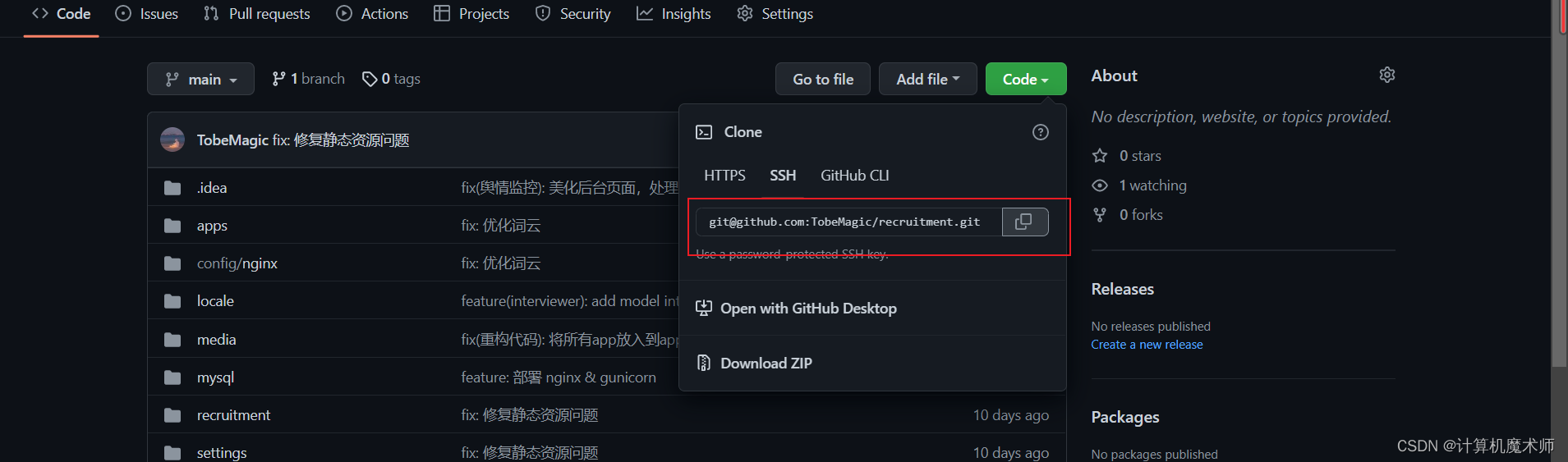The height and width of the screenshot is (462, 1568).
Task: Open commit 'fix: 优化词云' for apps
Action: click(501, 226)
